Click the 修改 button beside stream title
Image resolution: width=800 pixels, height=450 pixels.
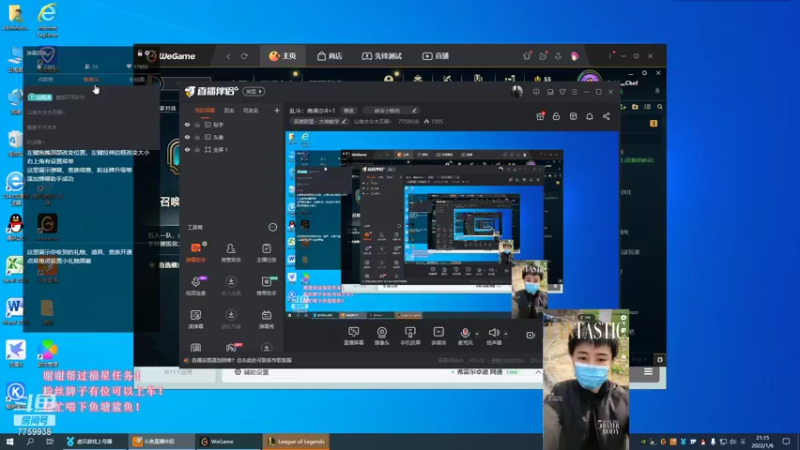(x=348, y=110)
